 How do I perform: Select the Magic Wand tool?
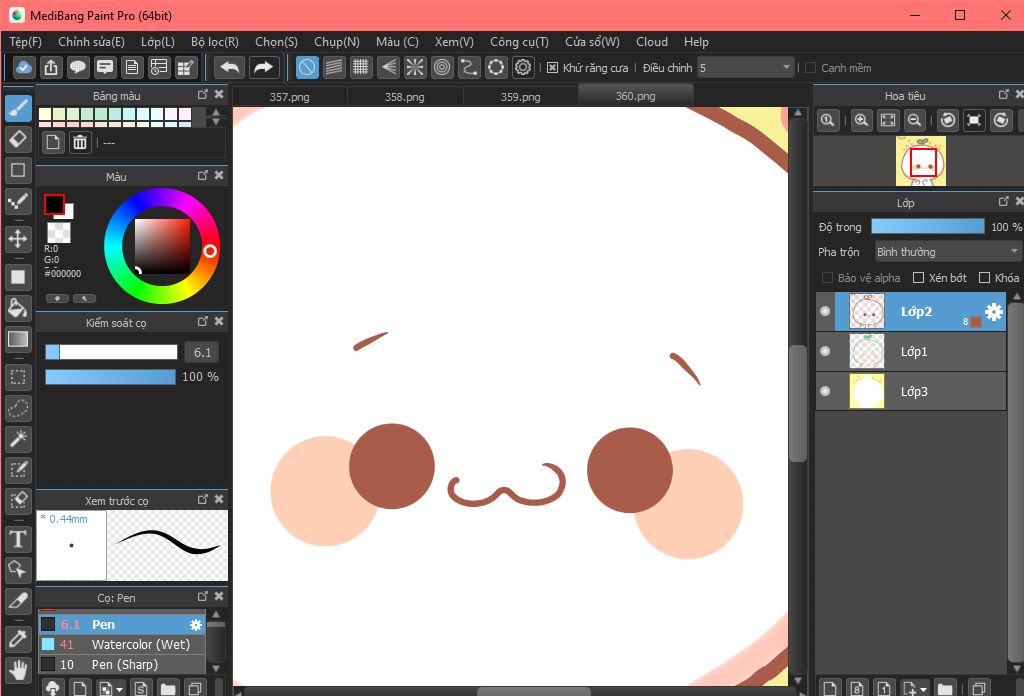[x=18, y=439]
